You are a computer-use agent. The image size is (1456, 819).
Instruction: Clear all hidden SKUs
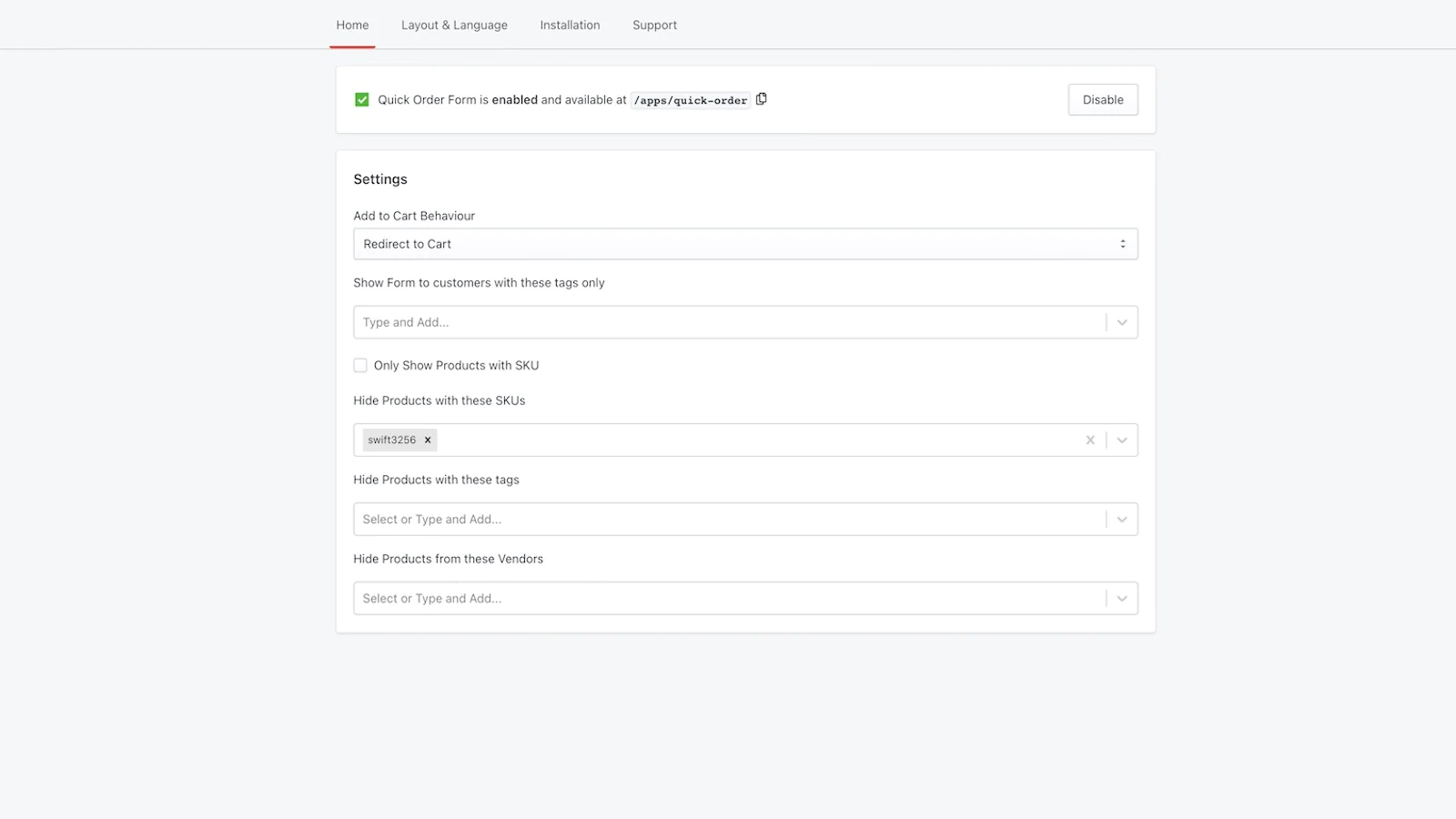[x=1090, y=440]
